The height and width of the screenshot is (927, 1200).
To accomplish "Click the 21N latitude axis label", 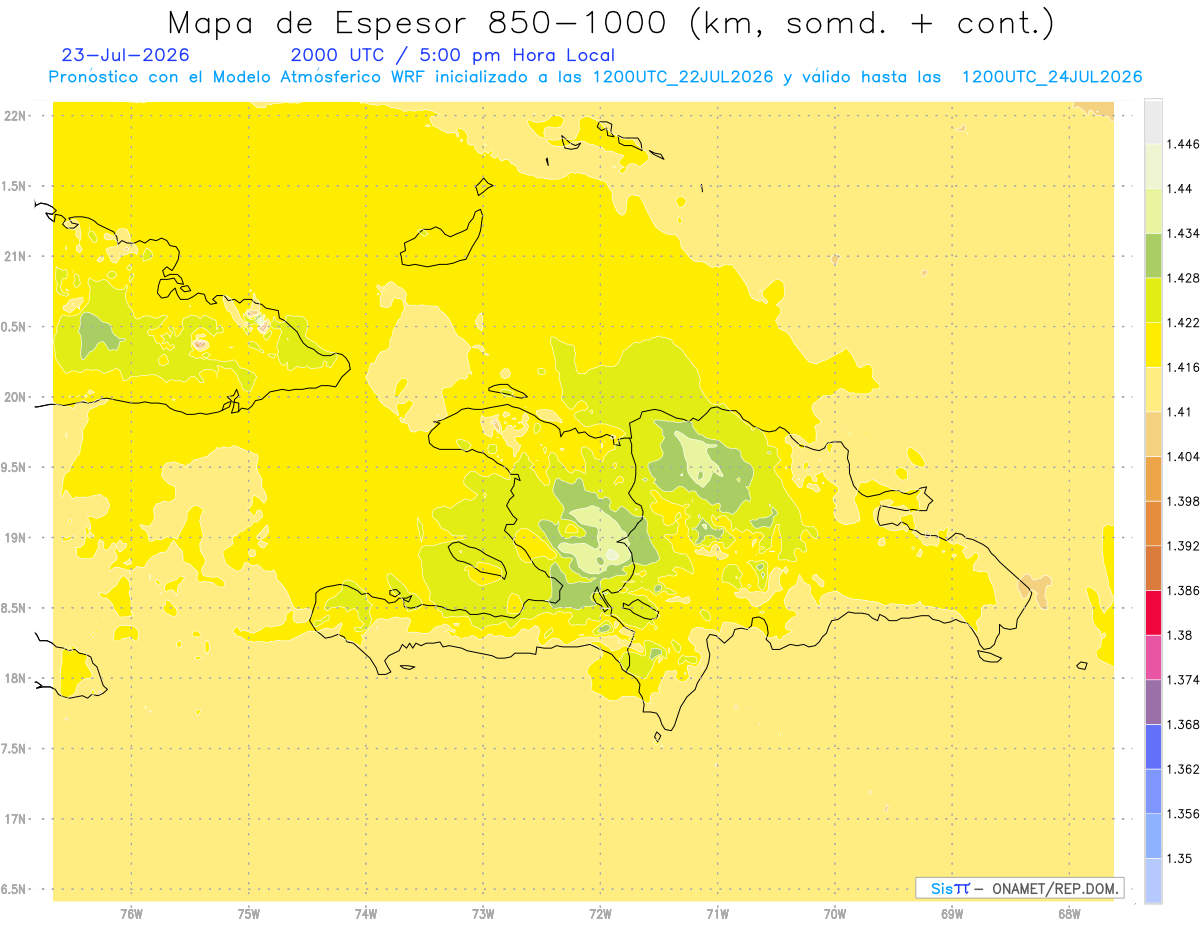I will tap(15, 257).
